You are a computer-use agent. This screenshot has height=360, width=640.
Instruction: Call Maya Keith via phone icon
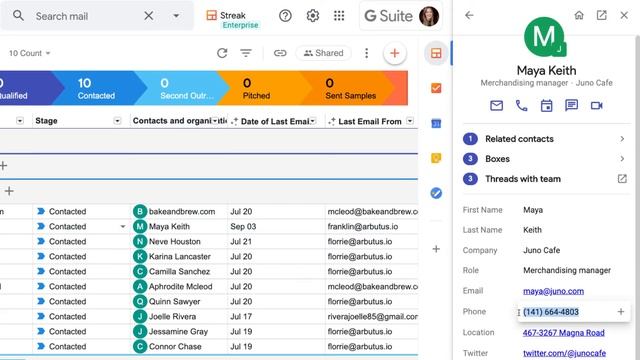coord(521,106)
